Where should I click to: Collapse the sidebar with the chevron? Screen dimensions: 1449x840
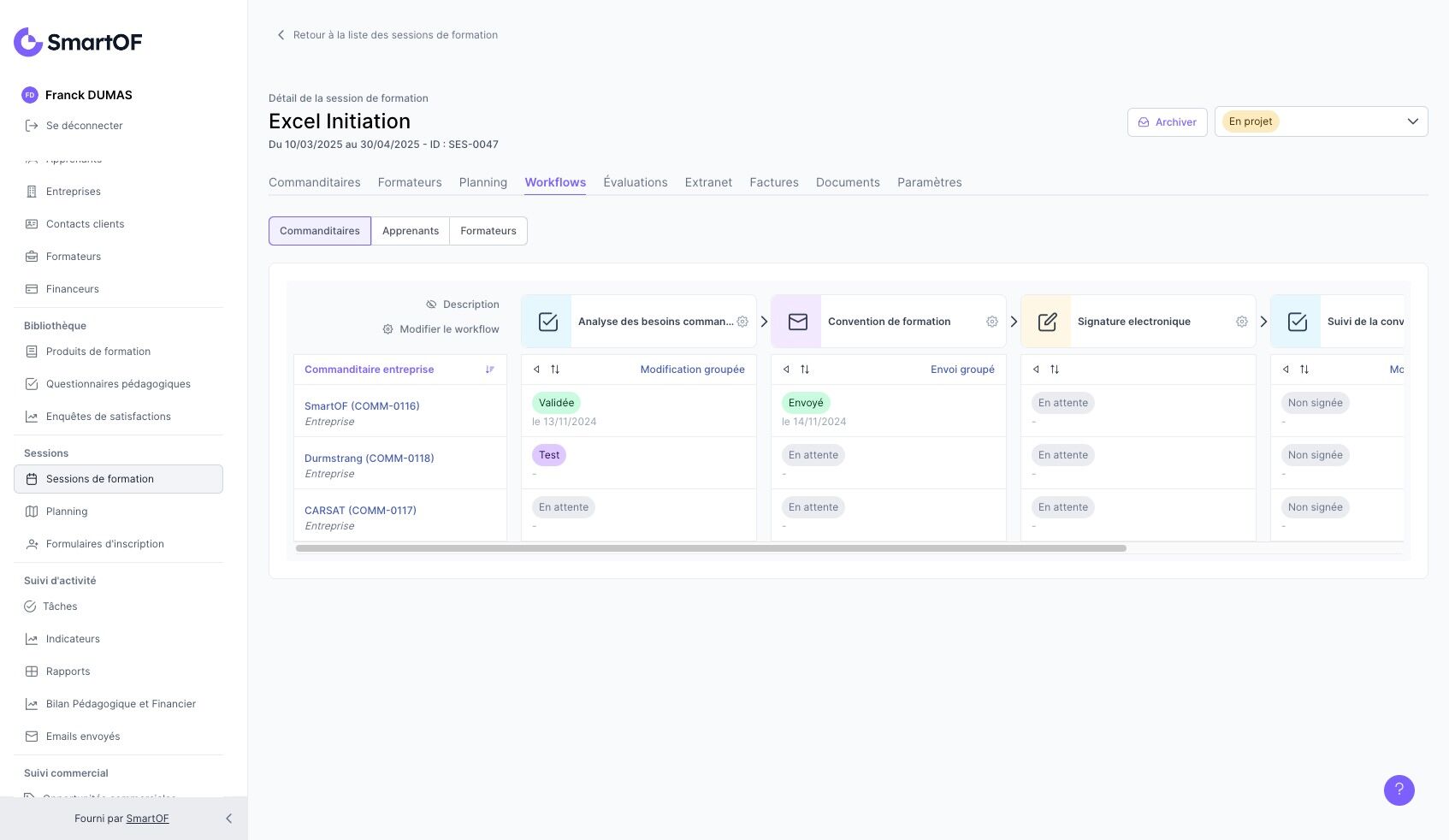[228, 819]
